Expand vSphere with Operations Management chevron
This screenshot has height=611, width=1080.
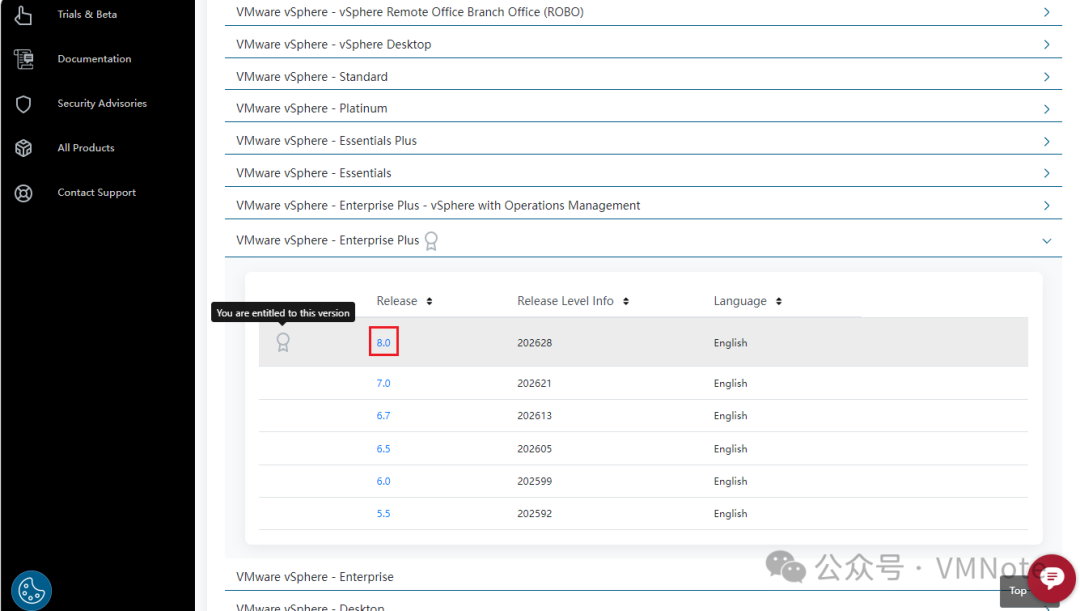click(x=1046, y=206)
